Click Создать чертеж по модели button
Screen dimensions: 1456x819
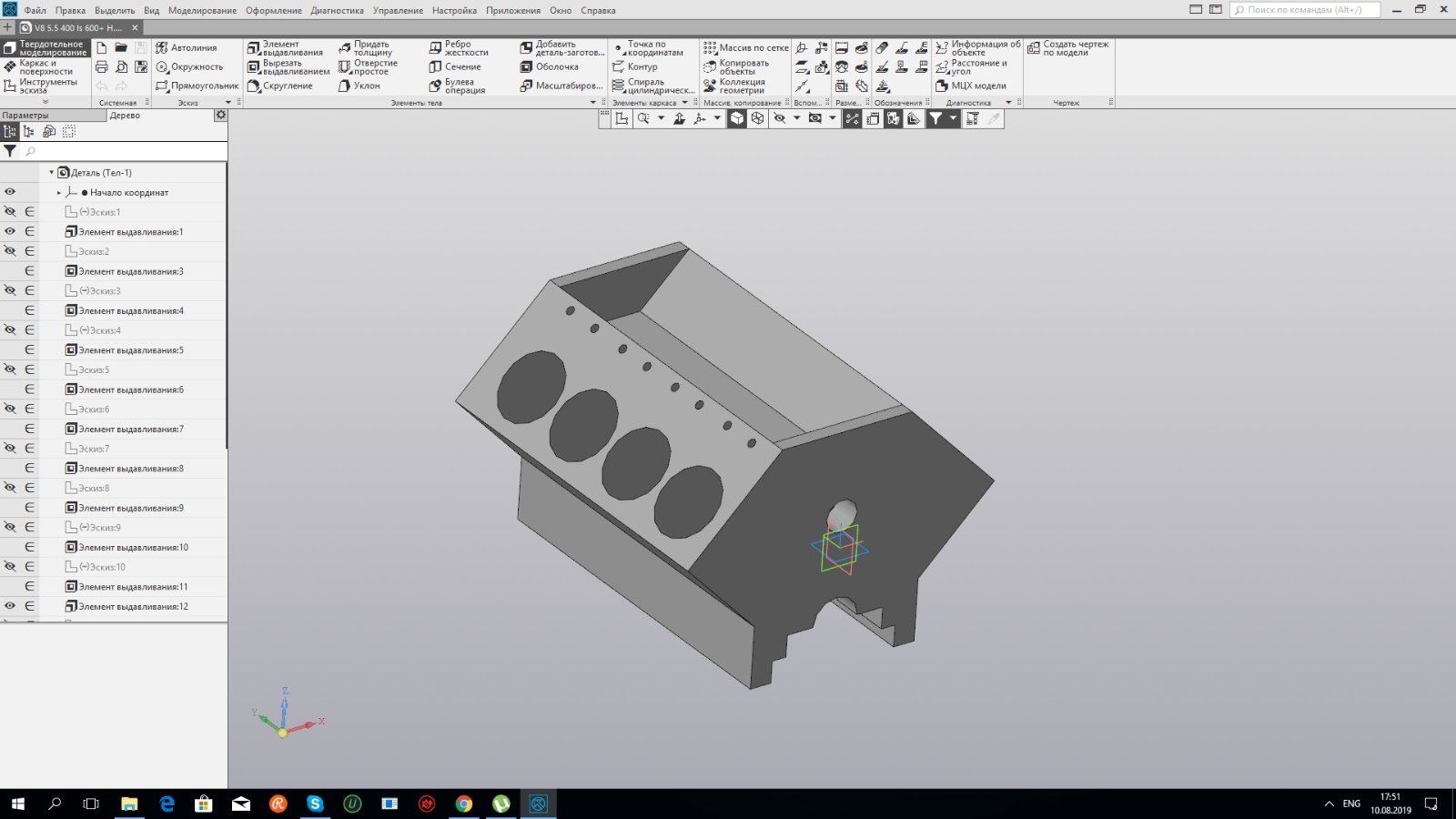click(x=1068, y=48)
